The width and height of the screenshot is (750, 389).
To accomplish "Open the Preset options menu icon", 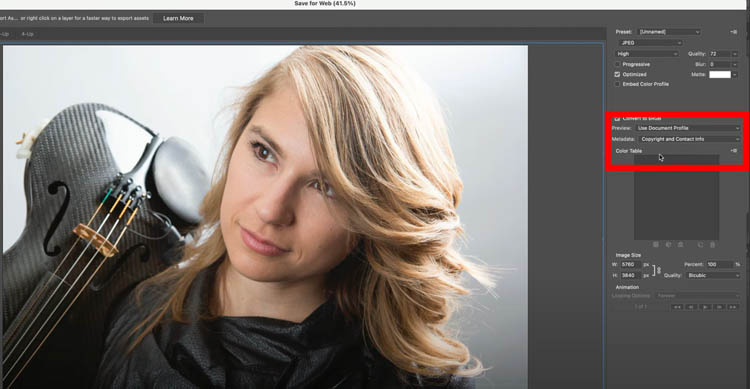I will (733, 32).
